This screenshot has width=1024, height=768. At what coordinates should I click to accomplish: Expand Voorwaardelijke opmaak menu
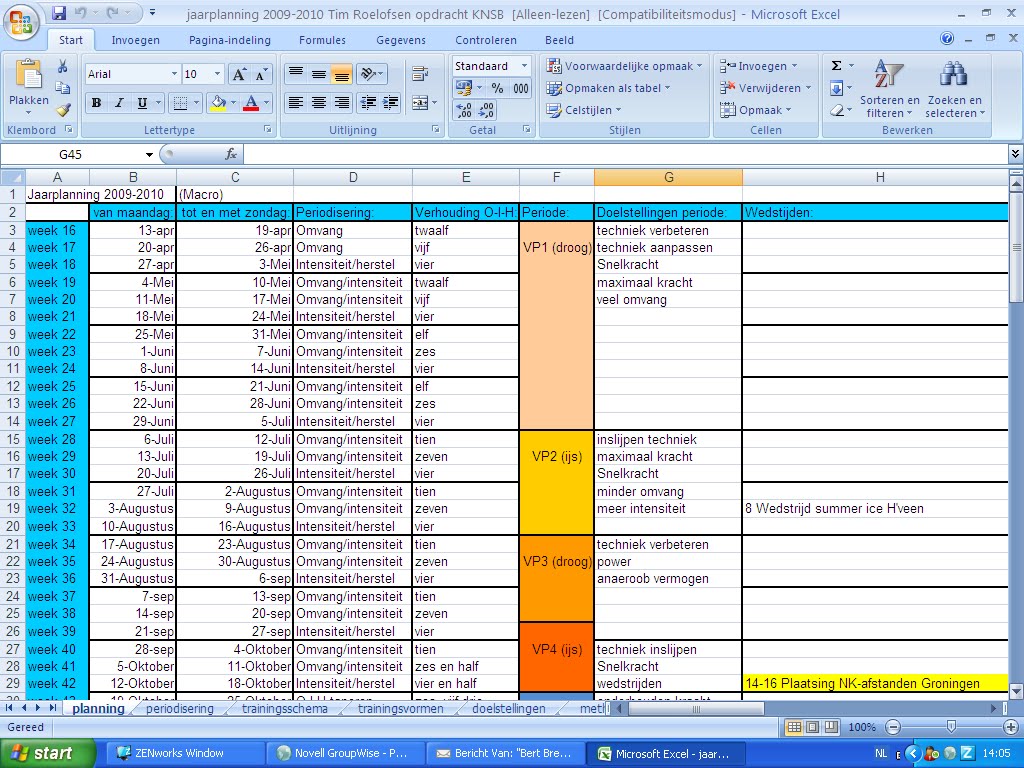[x=624, y=66]
